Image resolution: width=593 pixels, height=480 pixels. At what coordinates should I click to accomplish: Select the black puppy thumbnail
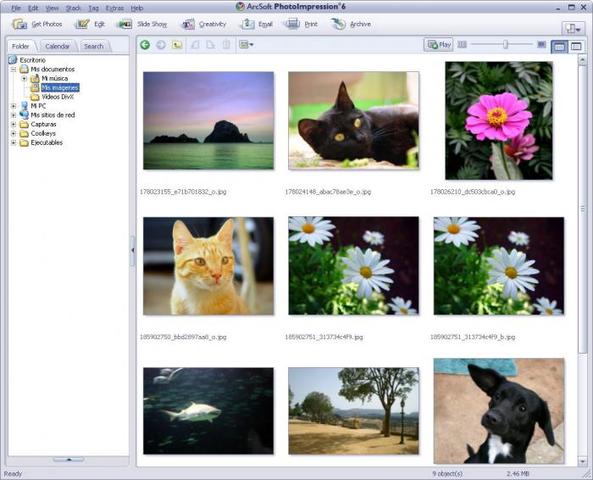[499, 411]
